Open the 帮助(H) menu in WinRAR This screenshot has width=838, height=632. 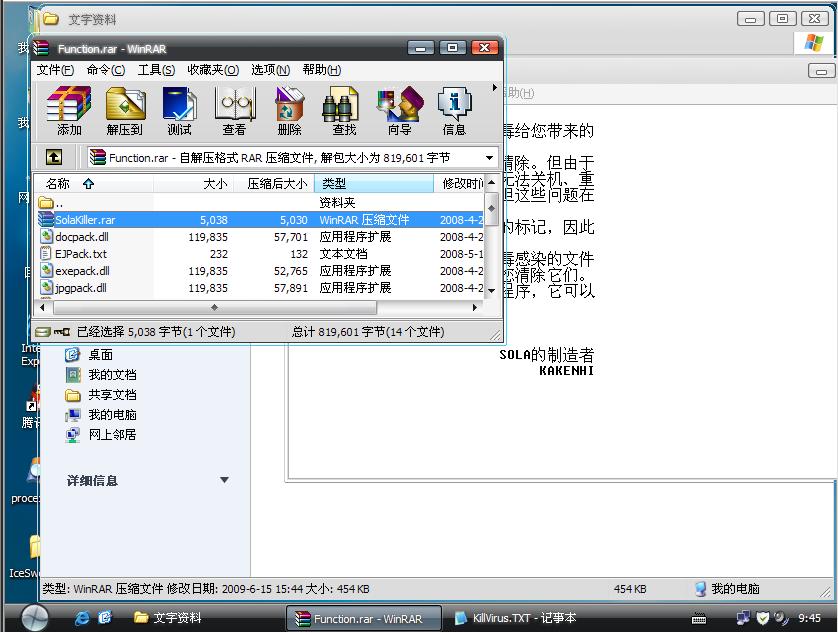click(321, 70)
